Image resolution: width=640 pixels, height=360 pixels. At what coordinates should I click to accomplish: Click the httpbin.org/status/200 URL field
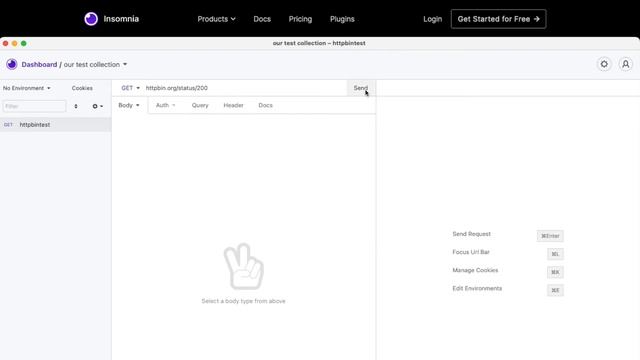tap(245, 88)
